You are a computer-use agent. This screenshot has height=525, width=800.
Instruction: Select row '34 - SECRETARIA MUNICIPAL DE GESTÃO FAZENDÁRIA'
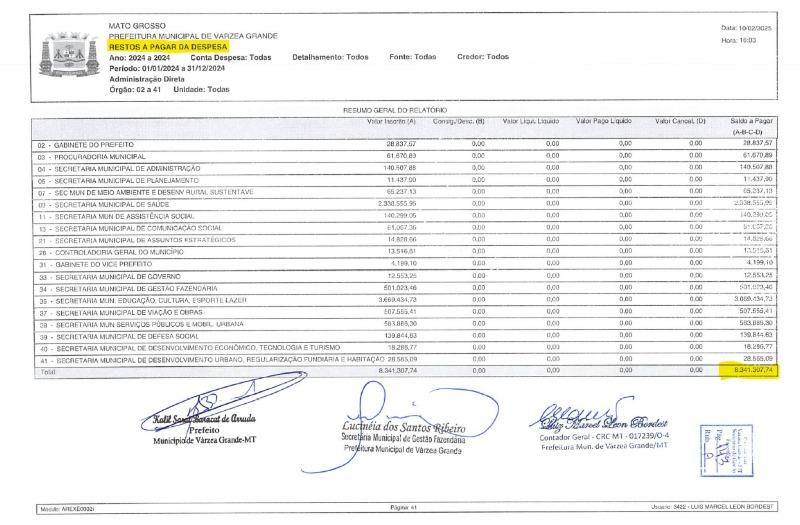pyautogui.click(x=405, y=288)
